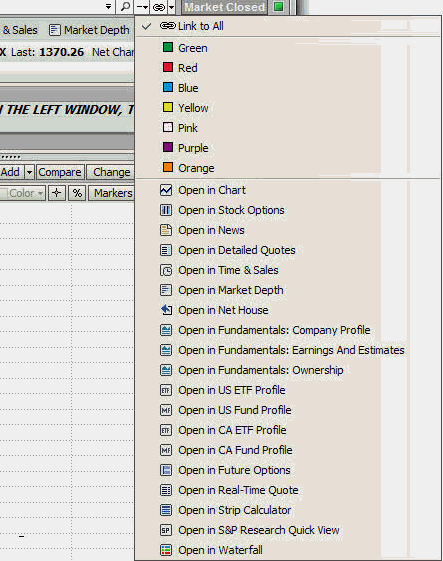Expand the Add button dropdown arrow

click(x=29, y=172)
